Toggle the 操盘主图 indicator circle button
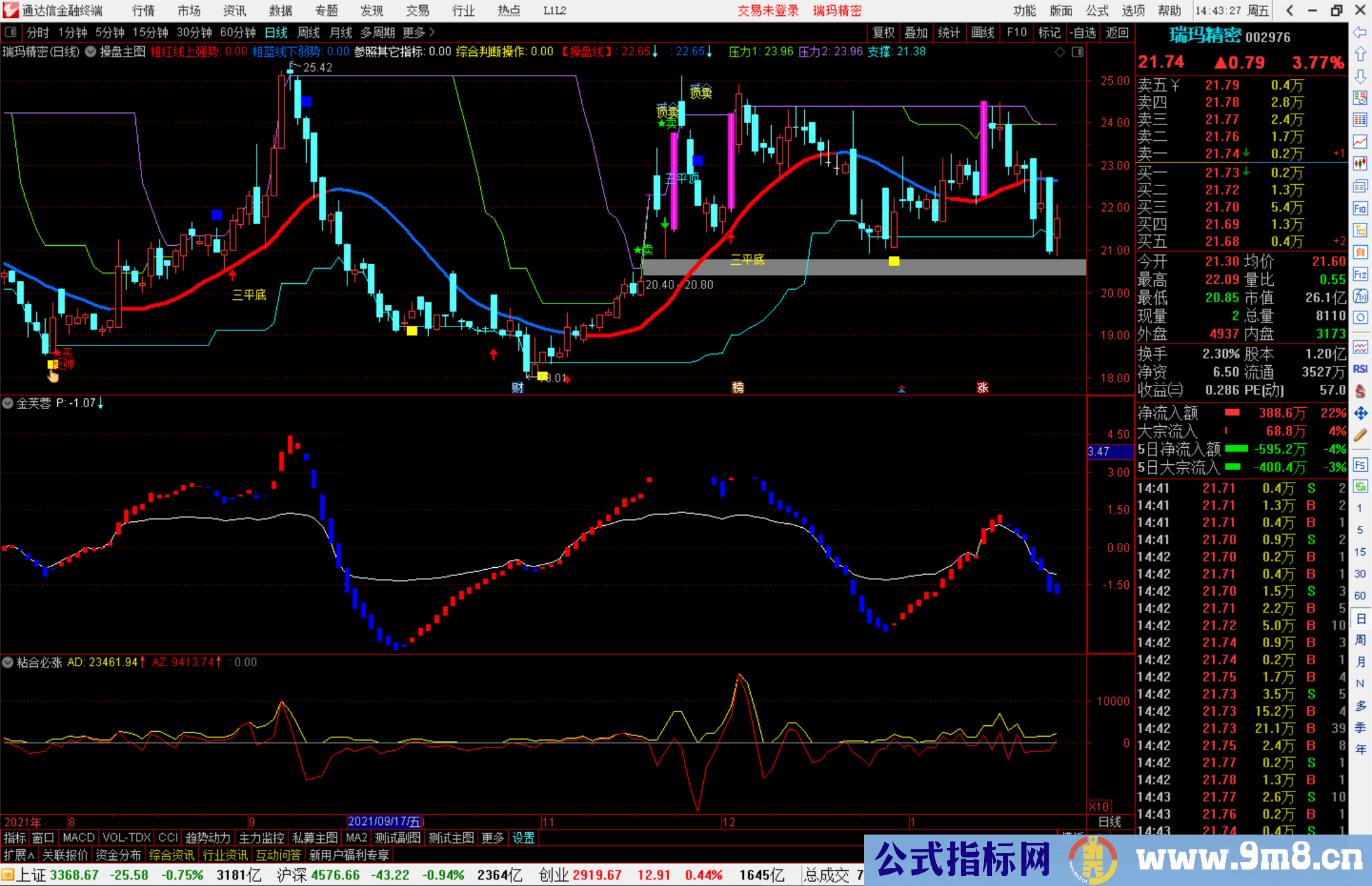 click(x=91, y=51)
